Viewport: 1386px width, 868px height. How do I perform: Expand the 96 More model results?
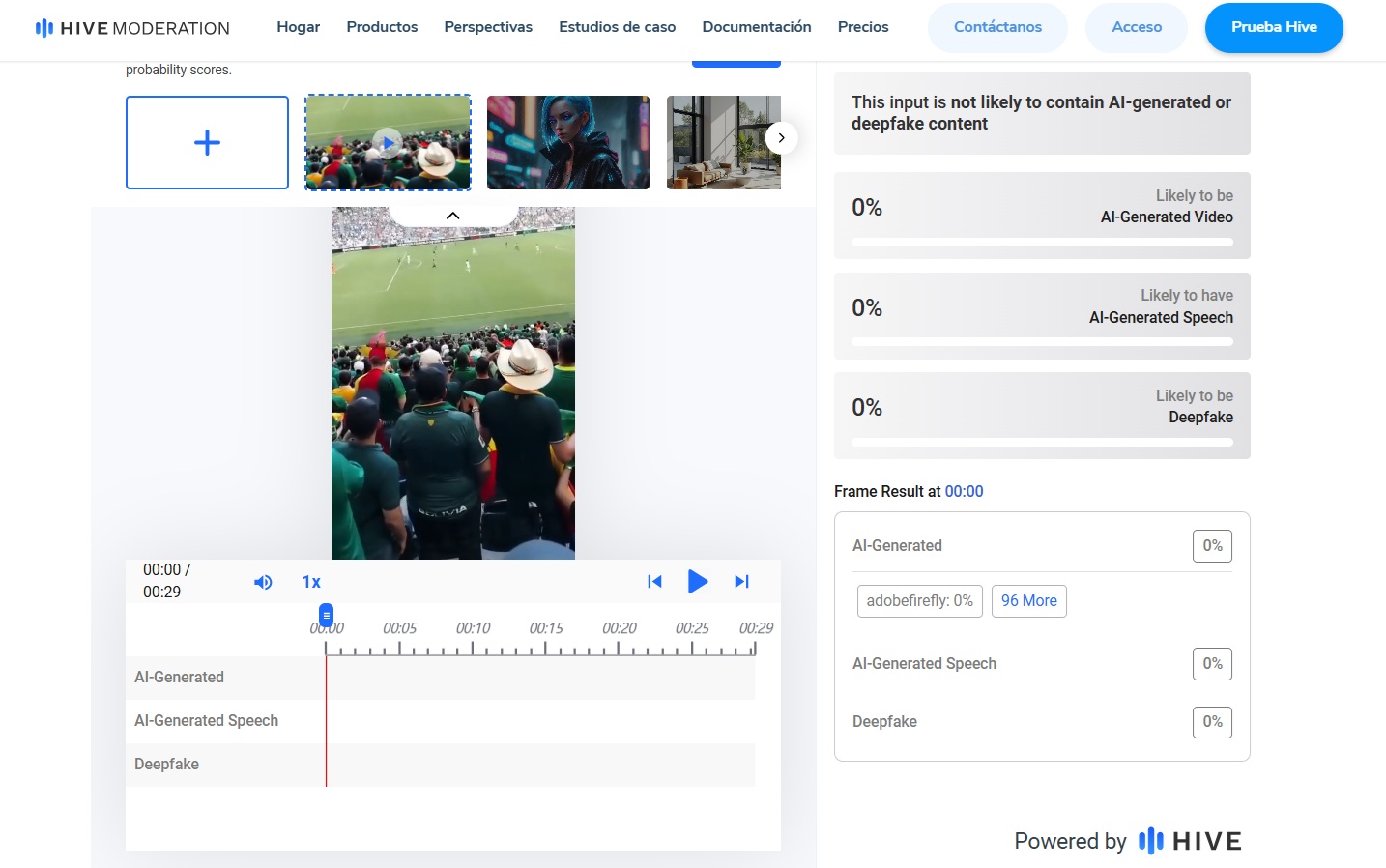tap(1028, 601)
